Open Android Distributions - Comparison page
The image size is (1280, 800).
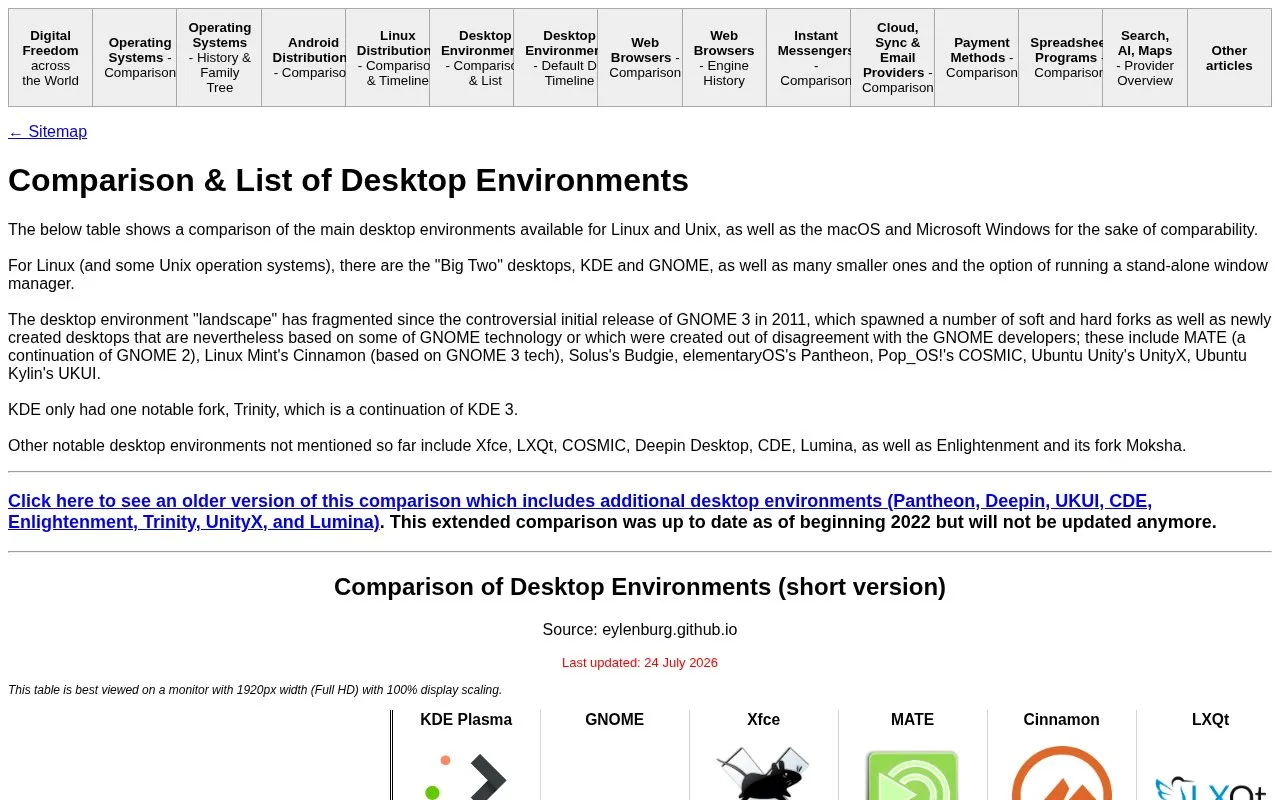[x=304, y=58]
